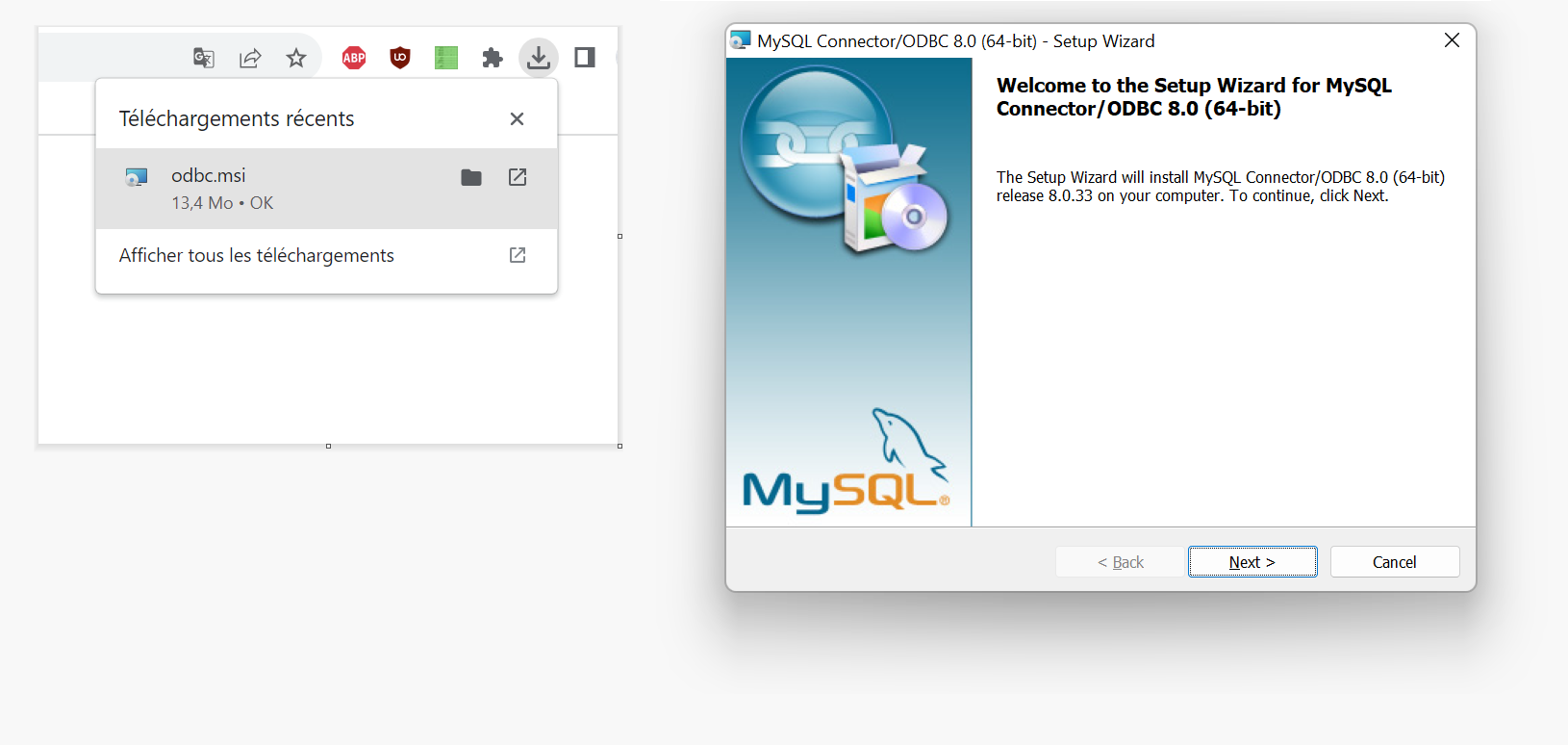Image resolution: width=1568 pixels, height=745 pixels.
Task: Click the Setup Wizard title bar icon
Action: coord(740,40)
